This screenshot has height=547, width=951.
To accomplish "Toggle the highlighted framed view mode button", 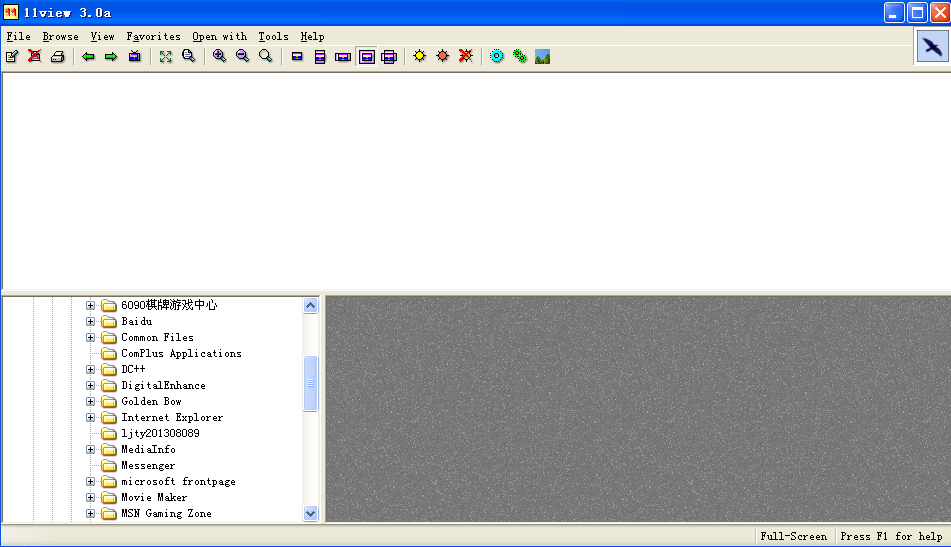I will 367,57.
